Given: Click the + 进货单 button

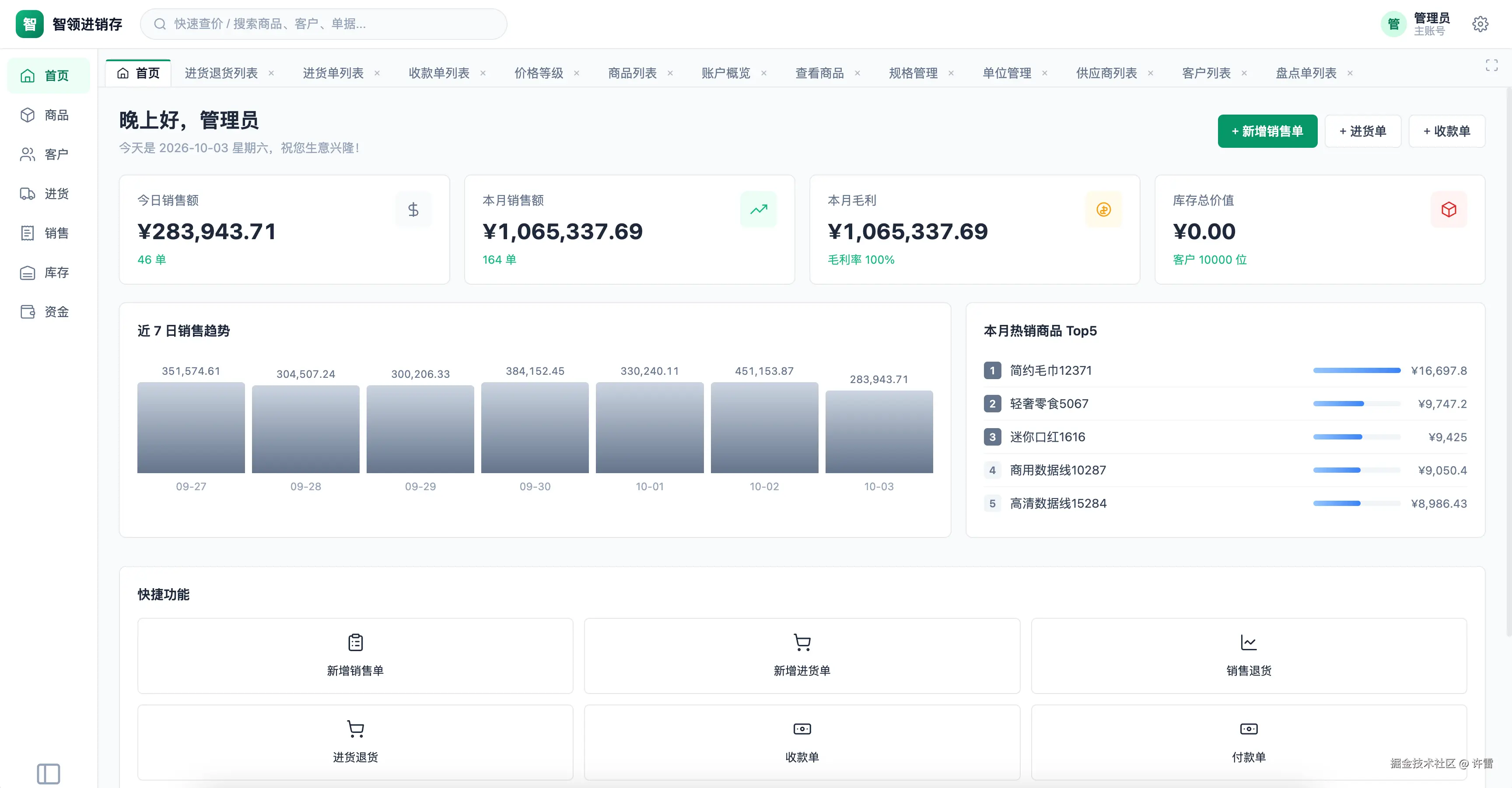Looking at the screenshot, I should pos(1362,131).
